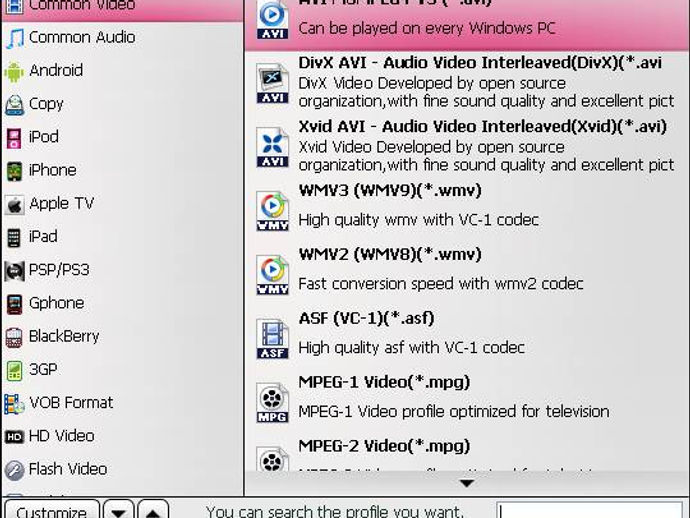Click 'Fast conversion speed with wmv2 codec'

pos(441,283)
